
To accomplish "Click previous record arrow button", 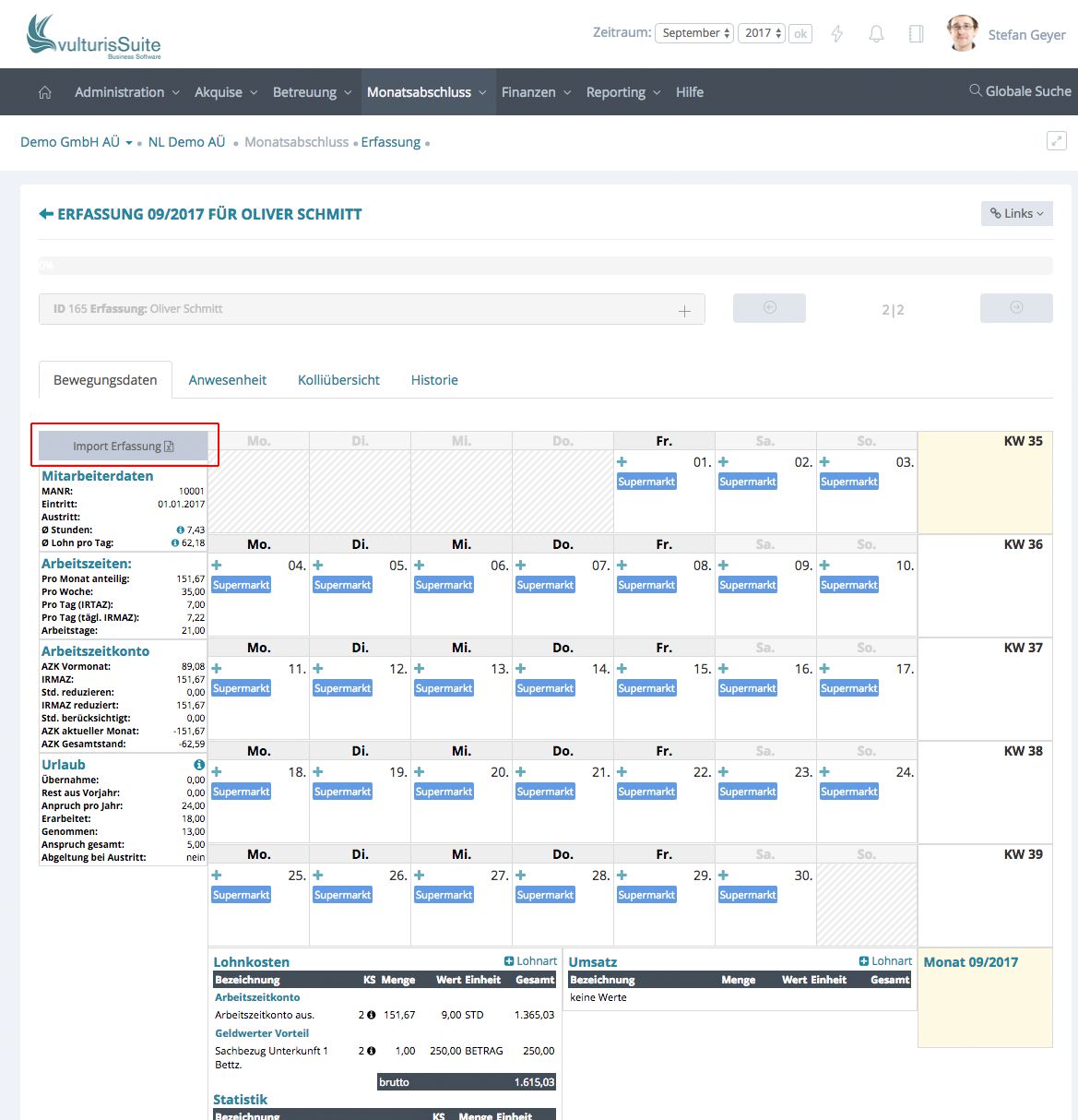I will [769, 308].
